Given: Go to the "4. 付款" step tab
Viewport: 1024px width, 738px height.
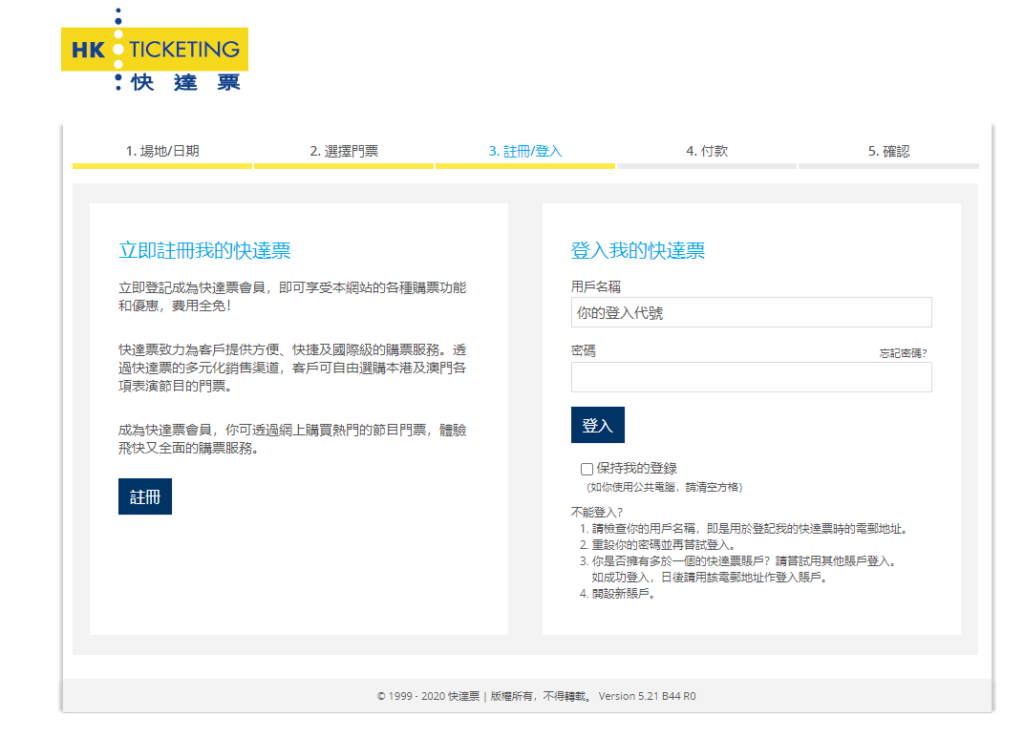Looking at the screenshot, I should pyautogui.click(x=705, y=148).
